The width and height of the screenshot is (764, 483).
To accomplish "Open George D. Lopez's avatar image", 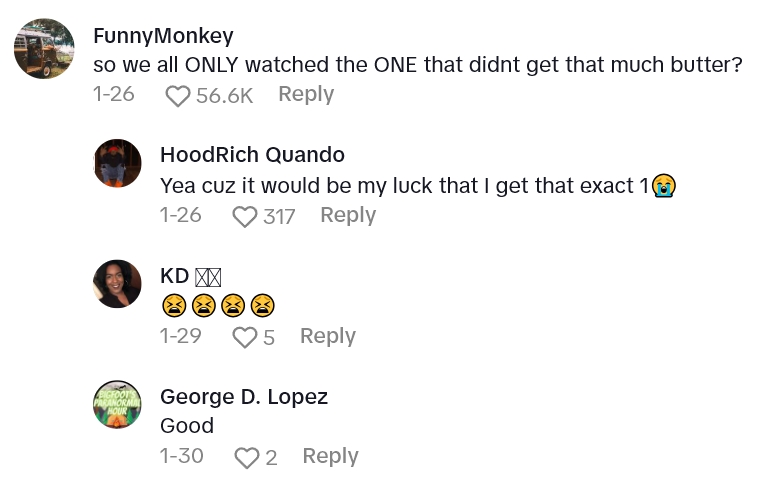I will 117,404.
